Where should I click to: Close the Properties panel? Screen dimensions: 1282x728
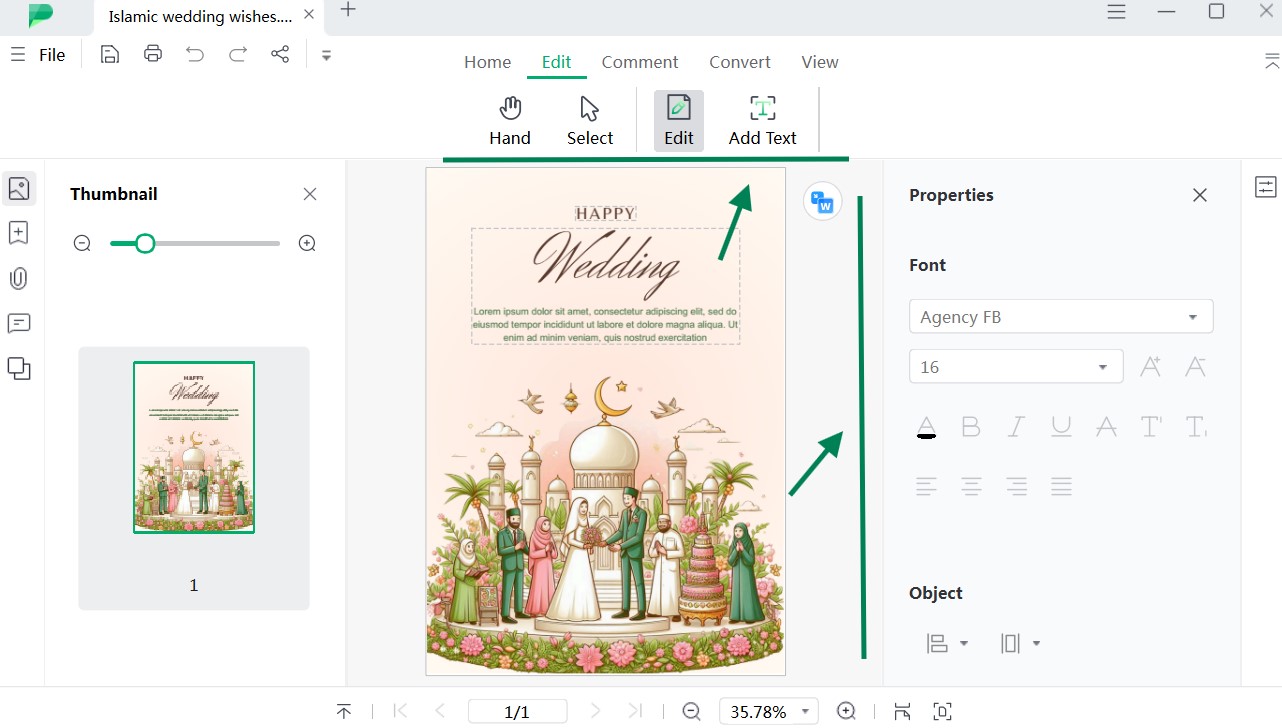tap(1200, 195)
